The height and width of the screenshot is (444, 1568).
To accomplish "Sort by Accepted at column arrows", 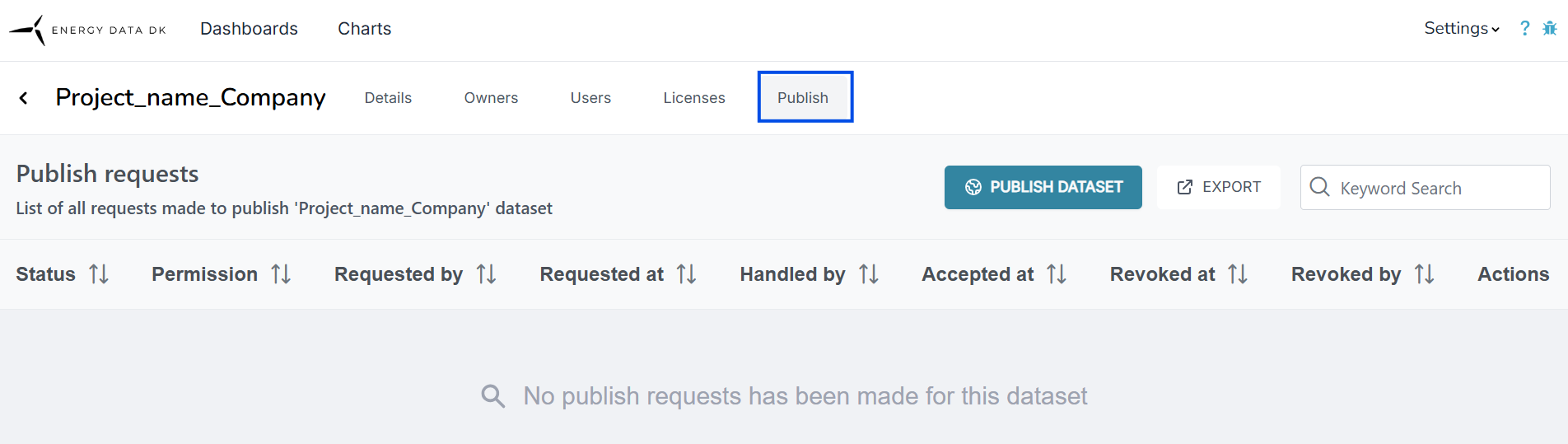I will [1057, 274].
